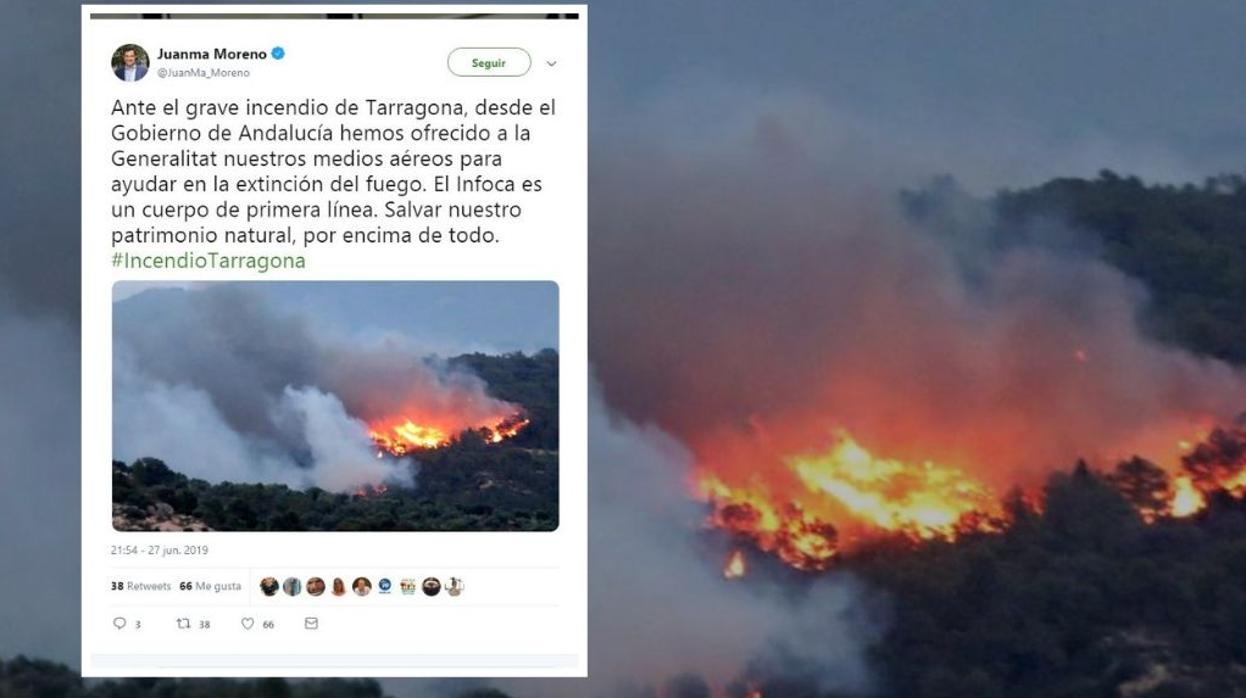The width and height of the screenshot is (1246, 698).
Task: Enlarge the wildfire photo in tweet
Action: pyautogui.click(x=335, y=406)
